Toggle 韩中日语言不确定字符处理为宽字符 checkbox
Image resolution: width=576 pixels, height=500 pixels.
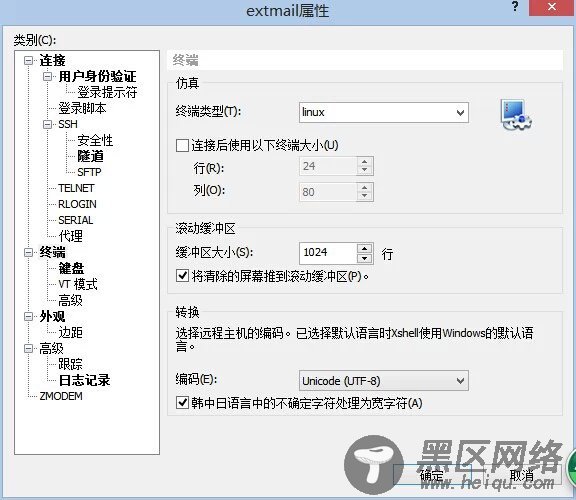coord(182,403)
